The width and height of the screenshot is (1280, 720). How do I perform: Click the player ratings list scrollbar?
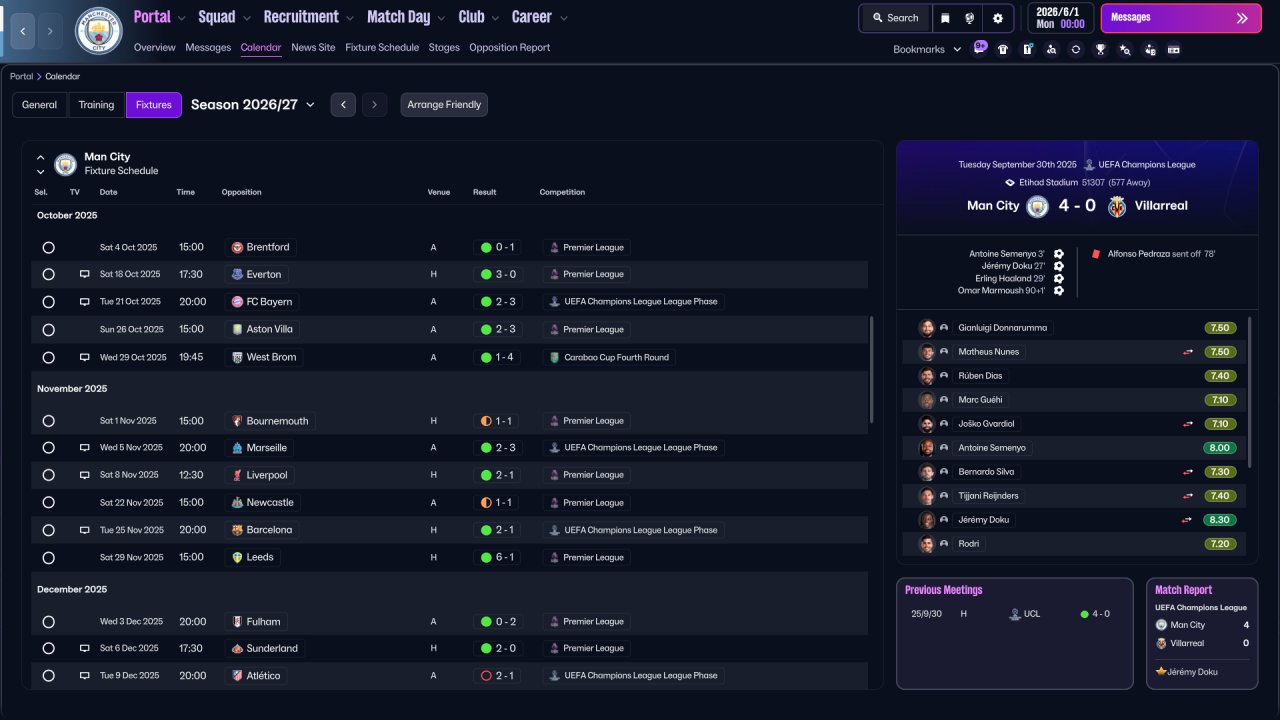click(x=1250, y=392)
